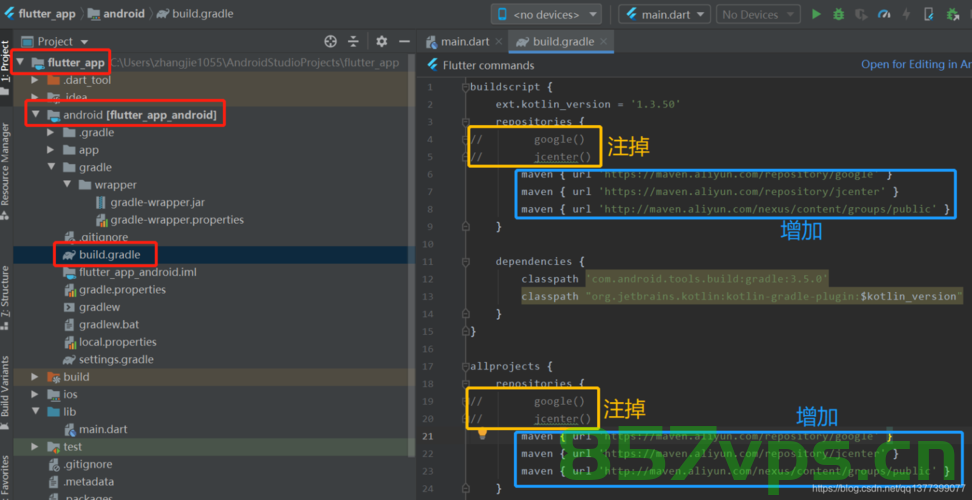Screen dimensions: 972x500
Task: Expand the app folder arrow
Action: (x=51, y=150)
